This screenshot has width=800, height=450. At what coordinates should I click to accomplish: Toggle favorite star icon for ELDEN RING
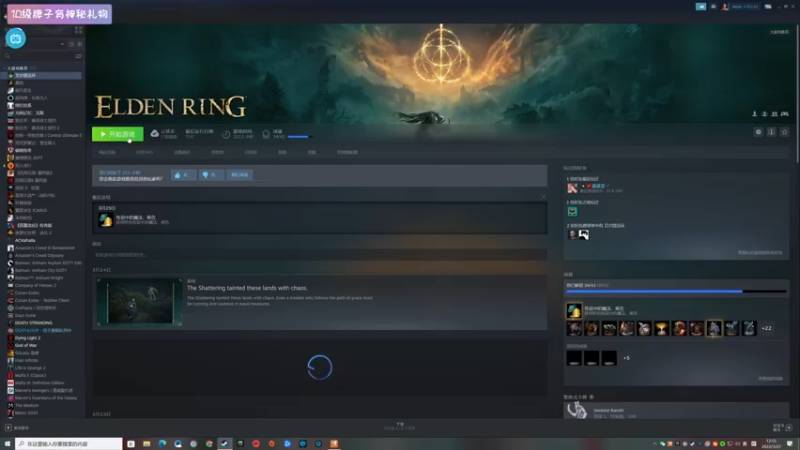[x=785, y=132]
